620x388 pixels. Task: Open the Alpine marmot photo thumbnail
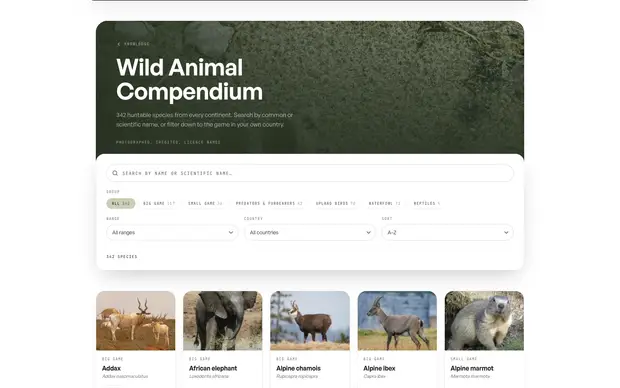[484, 321]
